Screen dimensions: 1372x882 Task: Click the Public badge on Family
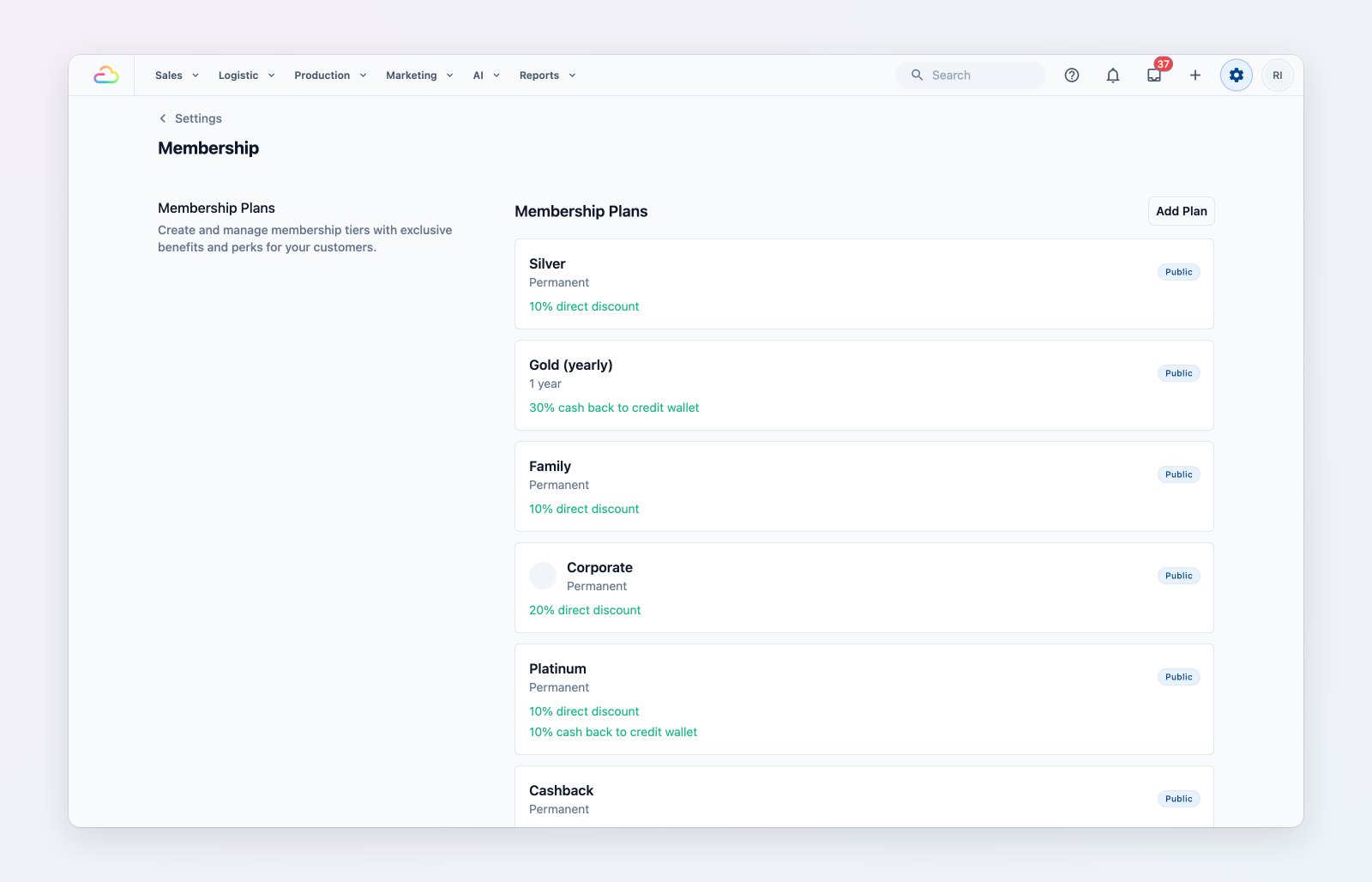tap(1178, 474)
